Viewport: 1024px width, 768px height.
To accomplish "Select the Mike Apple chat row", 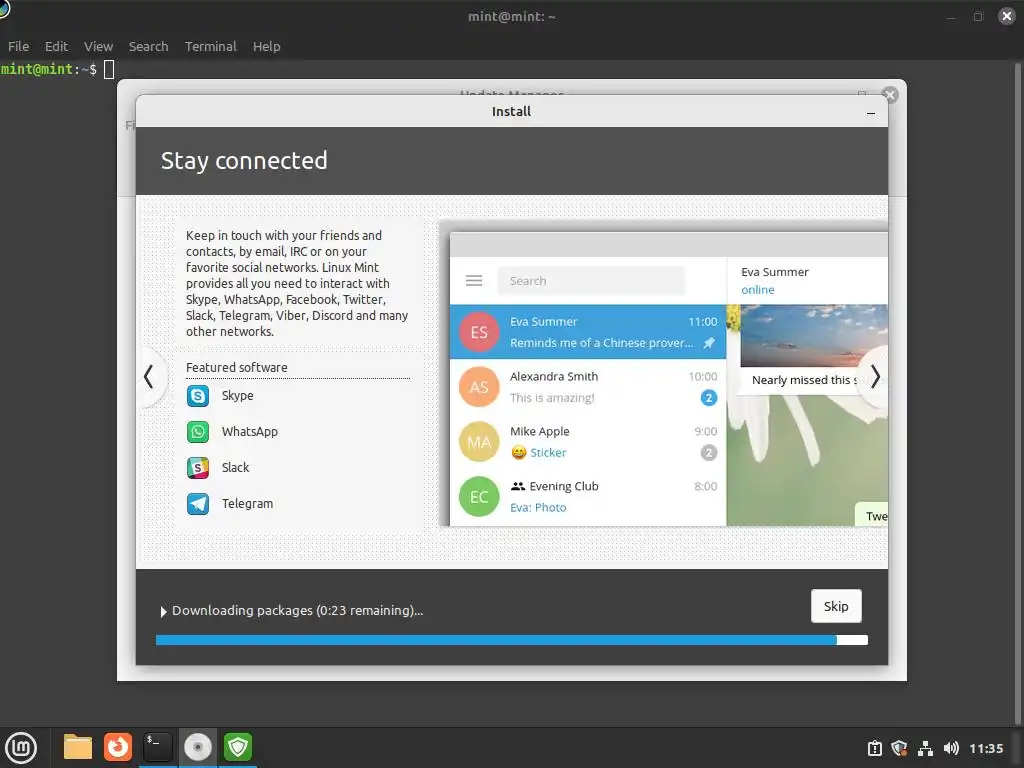I will pos(588,441).
